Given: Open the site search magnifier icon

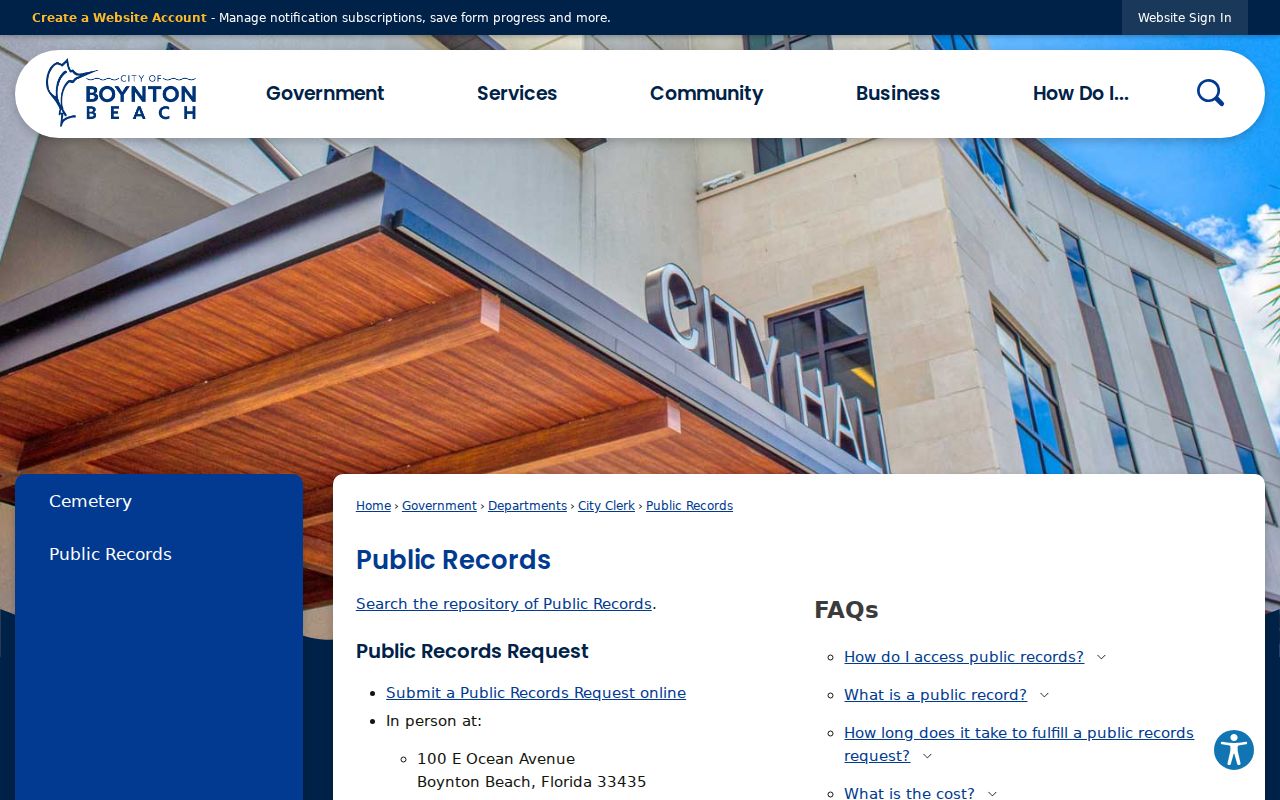Looking at the screenshot, I should pyautogui.click(x=1210, y=93).
